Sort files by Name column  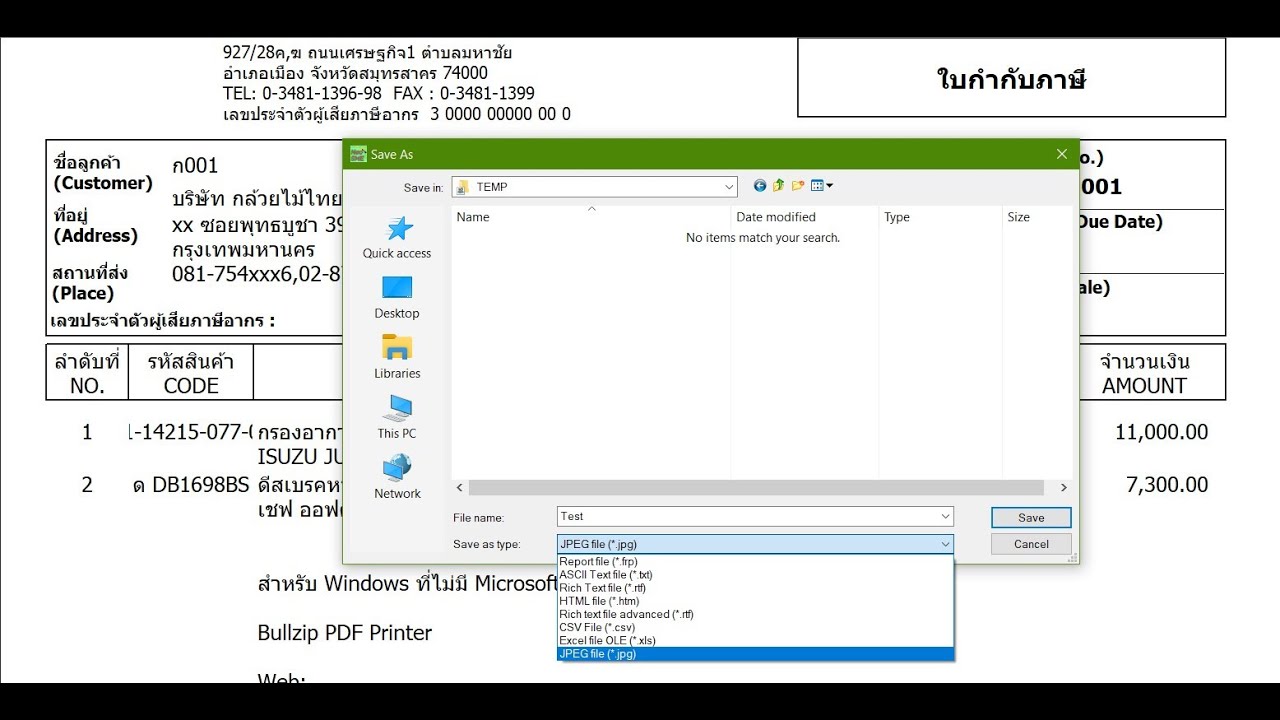tap(591, 217)
